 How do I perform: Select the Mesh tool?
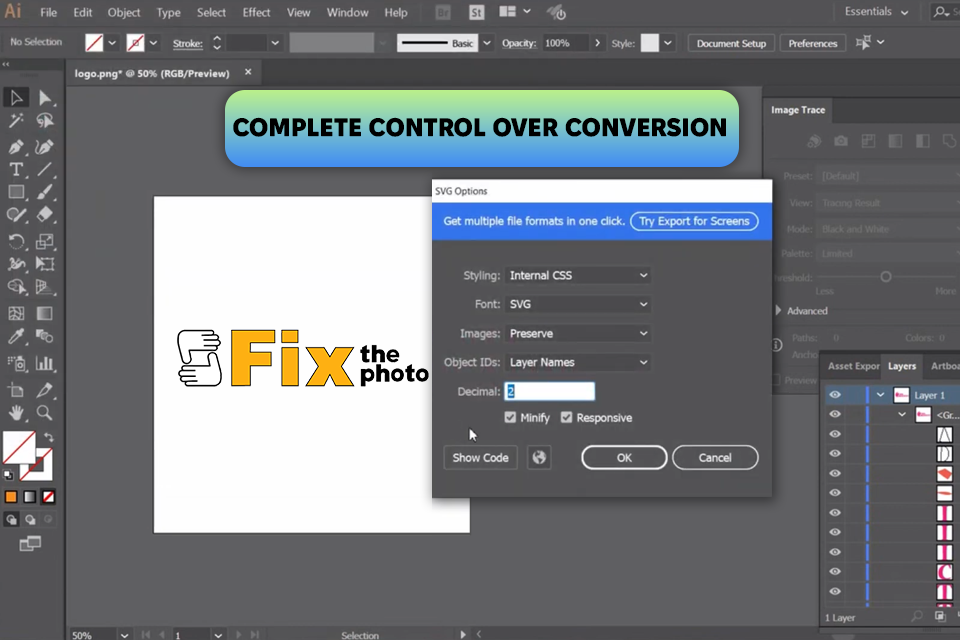17,314
